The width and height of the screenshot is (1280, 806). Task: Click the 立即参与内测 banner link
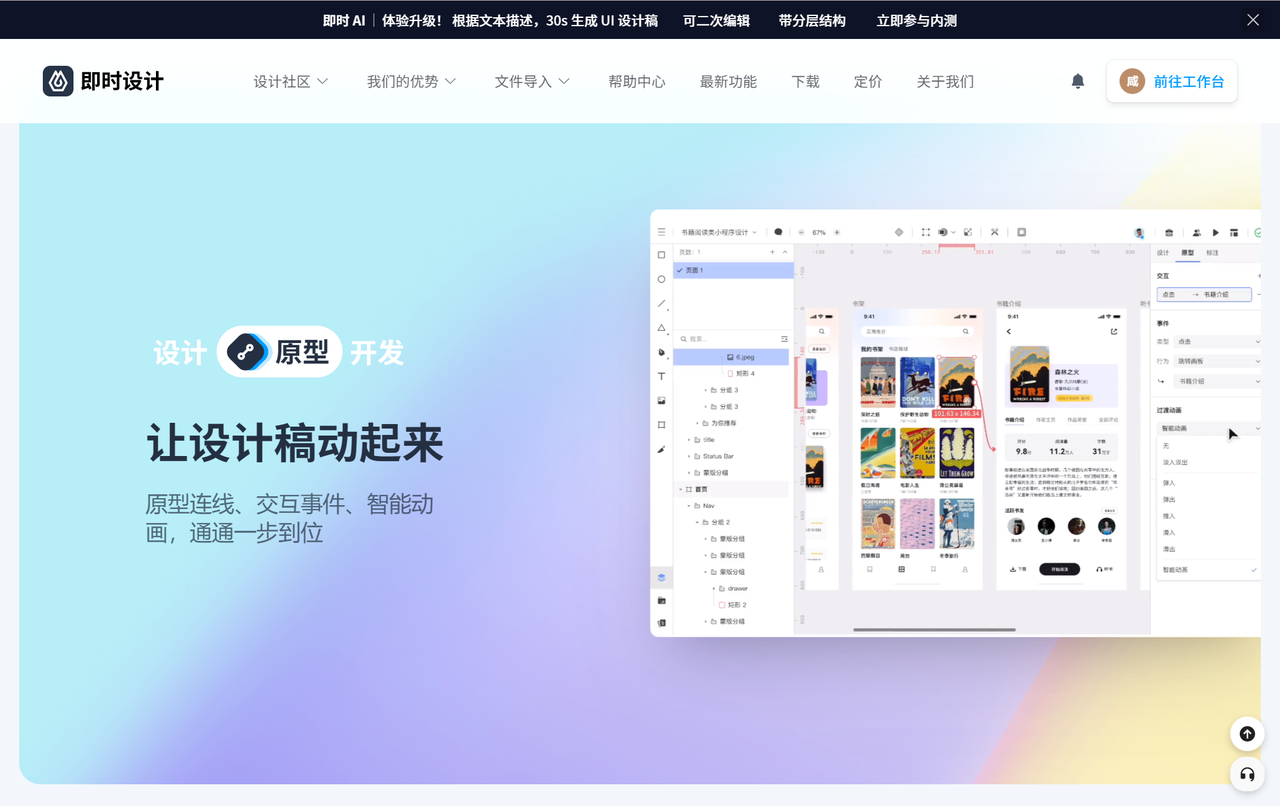916,20
